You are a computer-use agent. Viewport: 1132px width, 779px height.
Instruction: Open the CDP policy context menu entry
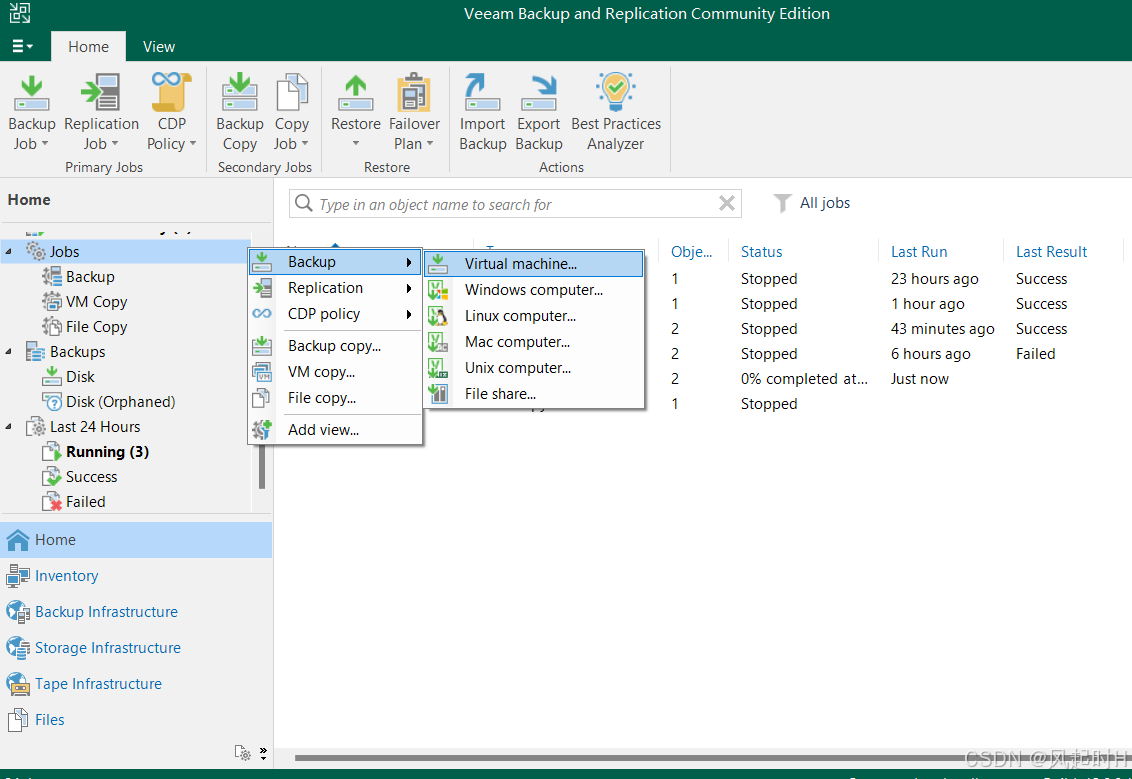coord(335,314)
